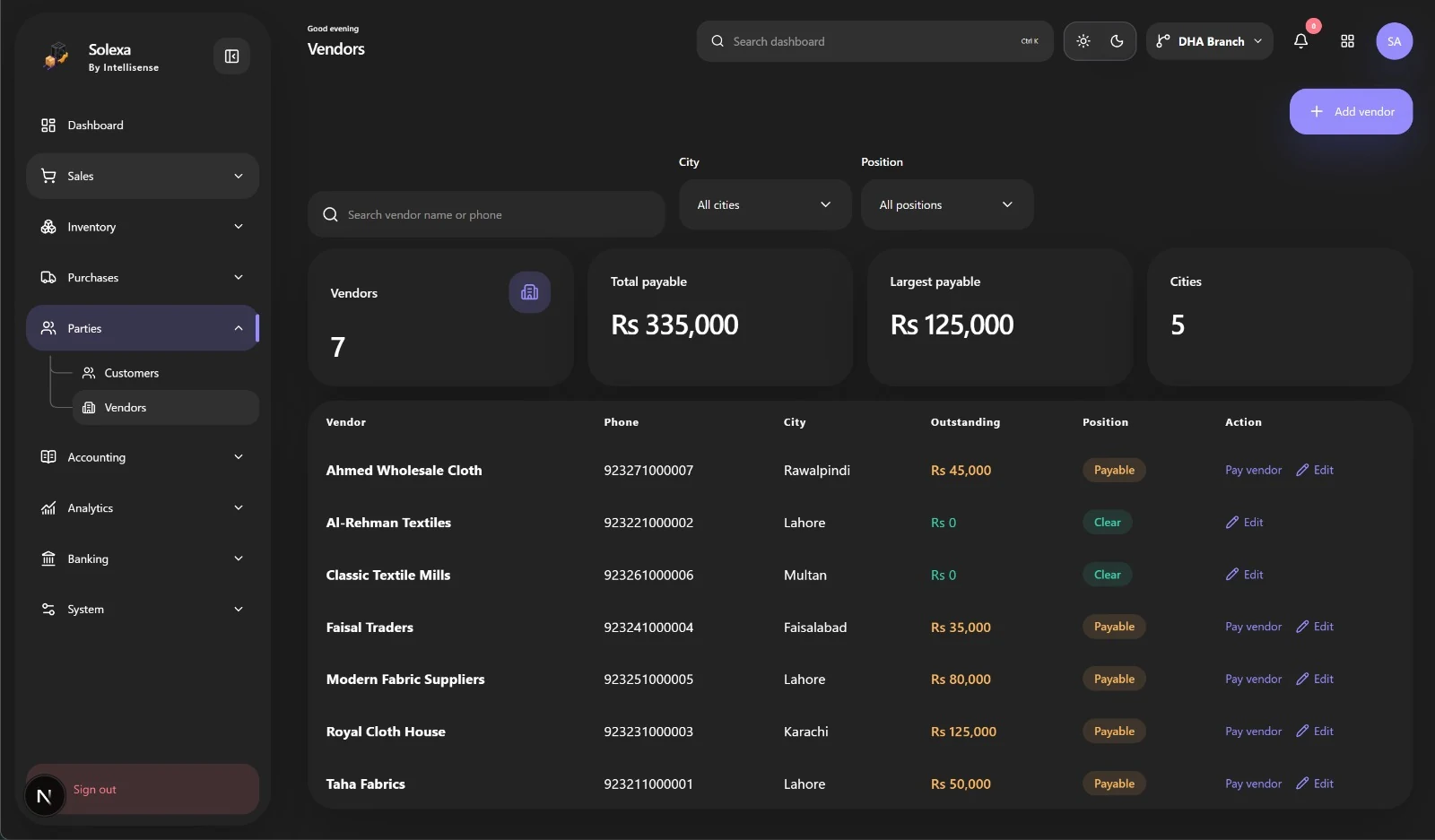Click the Payable badge for Faisal Traders

pos(1114,627)
